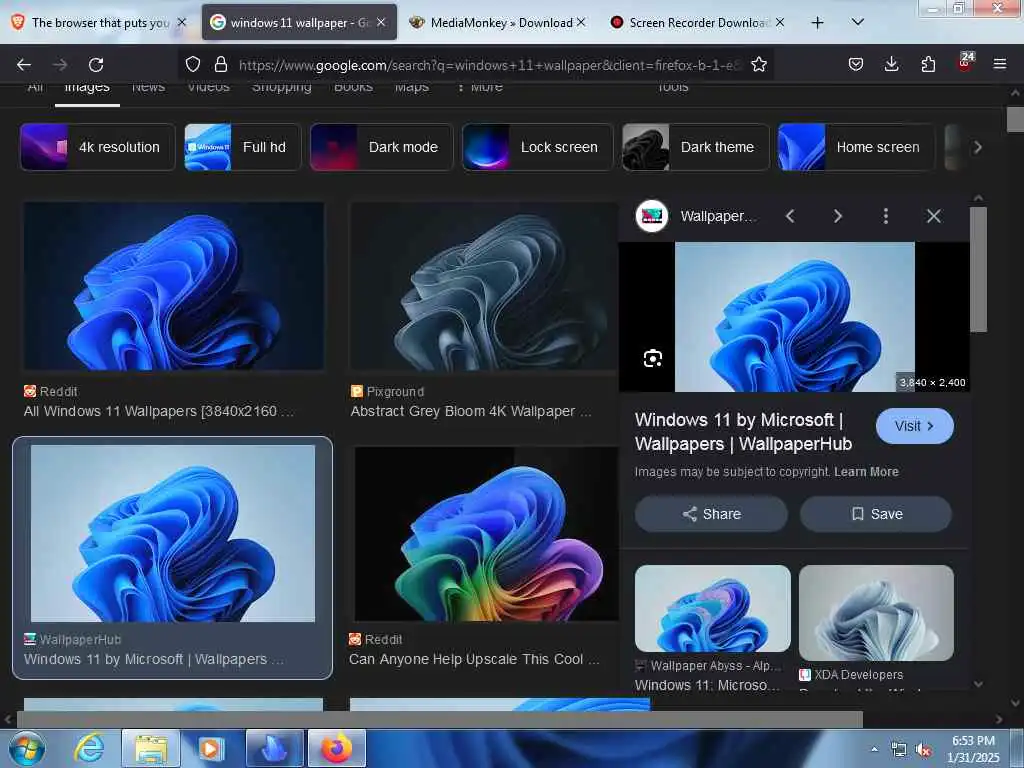Close the windows 11 wallpaper tab

point(381,22)
